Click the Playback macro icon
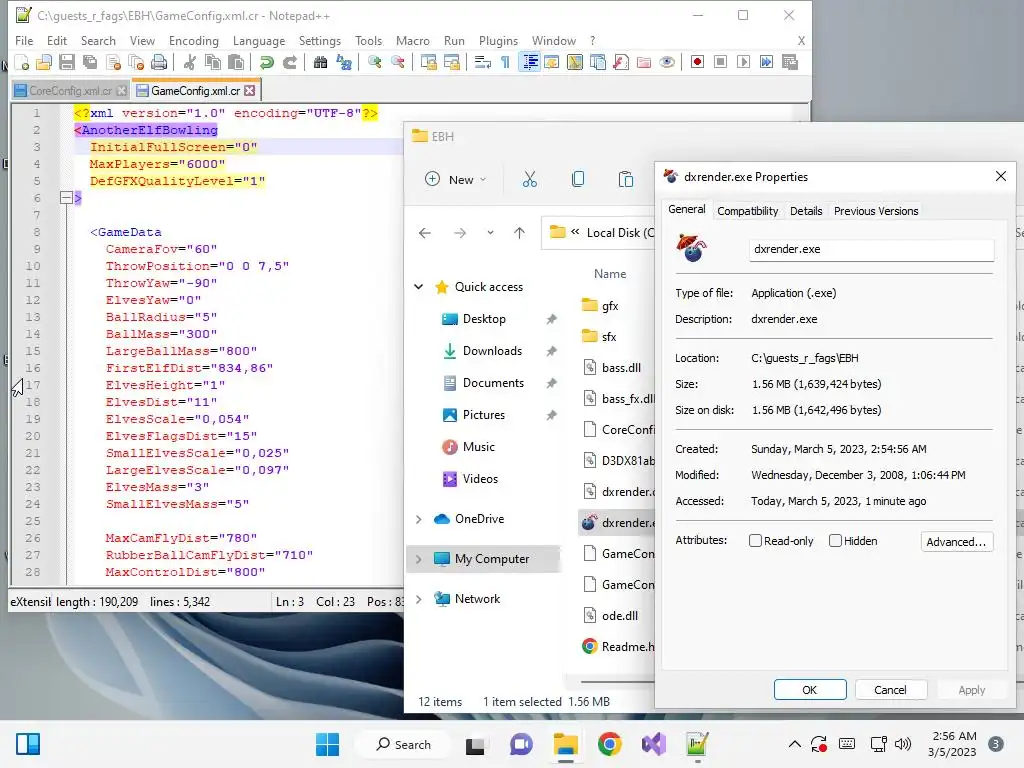This screenshot has height=768, width=1024. 743,62
